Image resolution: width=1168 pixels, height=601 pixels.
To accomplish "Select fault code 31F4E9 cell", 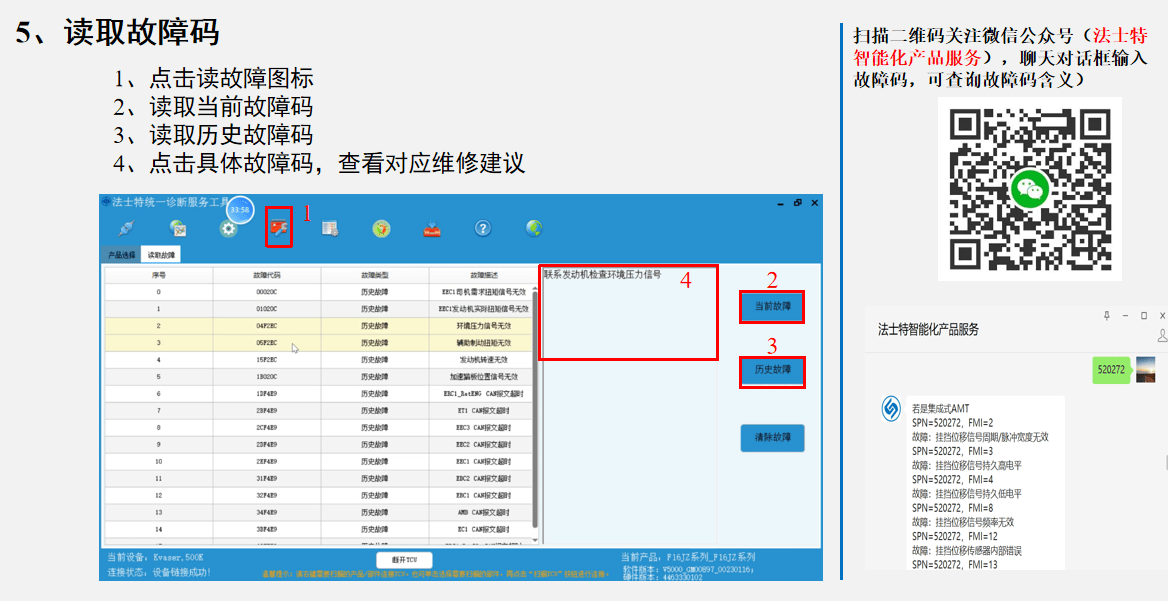I will pos(267,479).
